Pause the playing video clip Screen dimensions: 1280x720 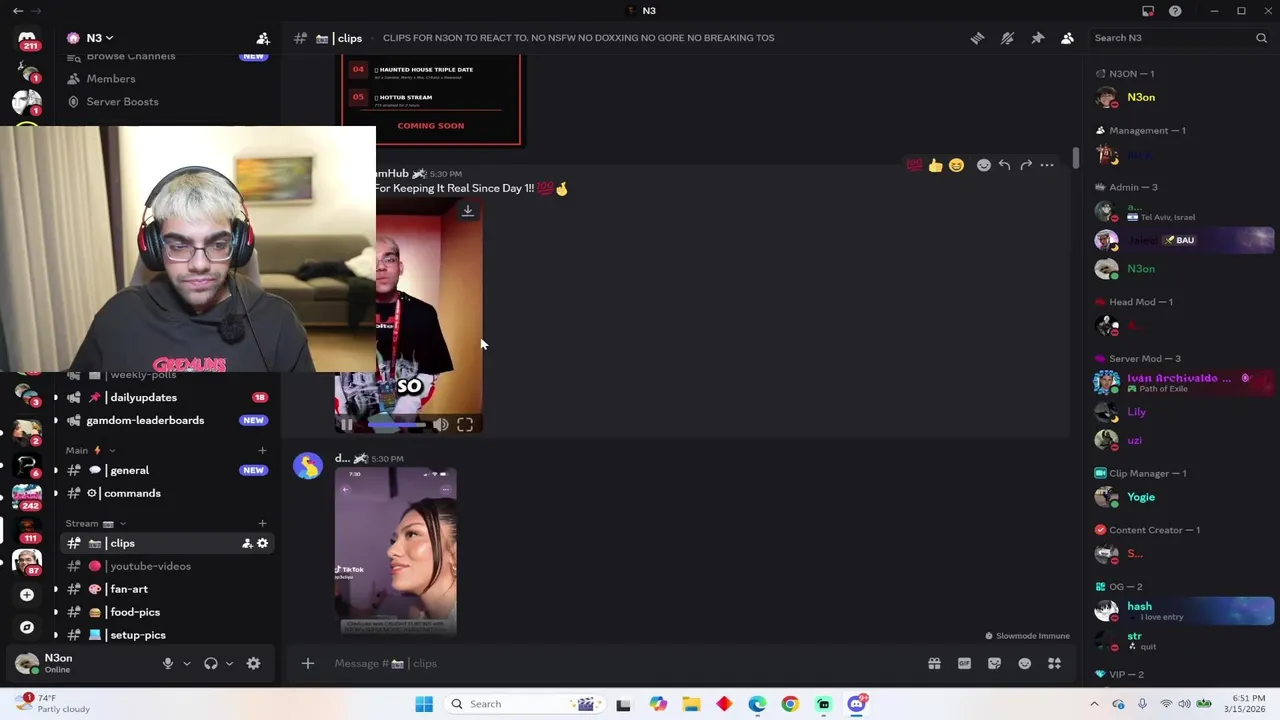[346, 425]
